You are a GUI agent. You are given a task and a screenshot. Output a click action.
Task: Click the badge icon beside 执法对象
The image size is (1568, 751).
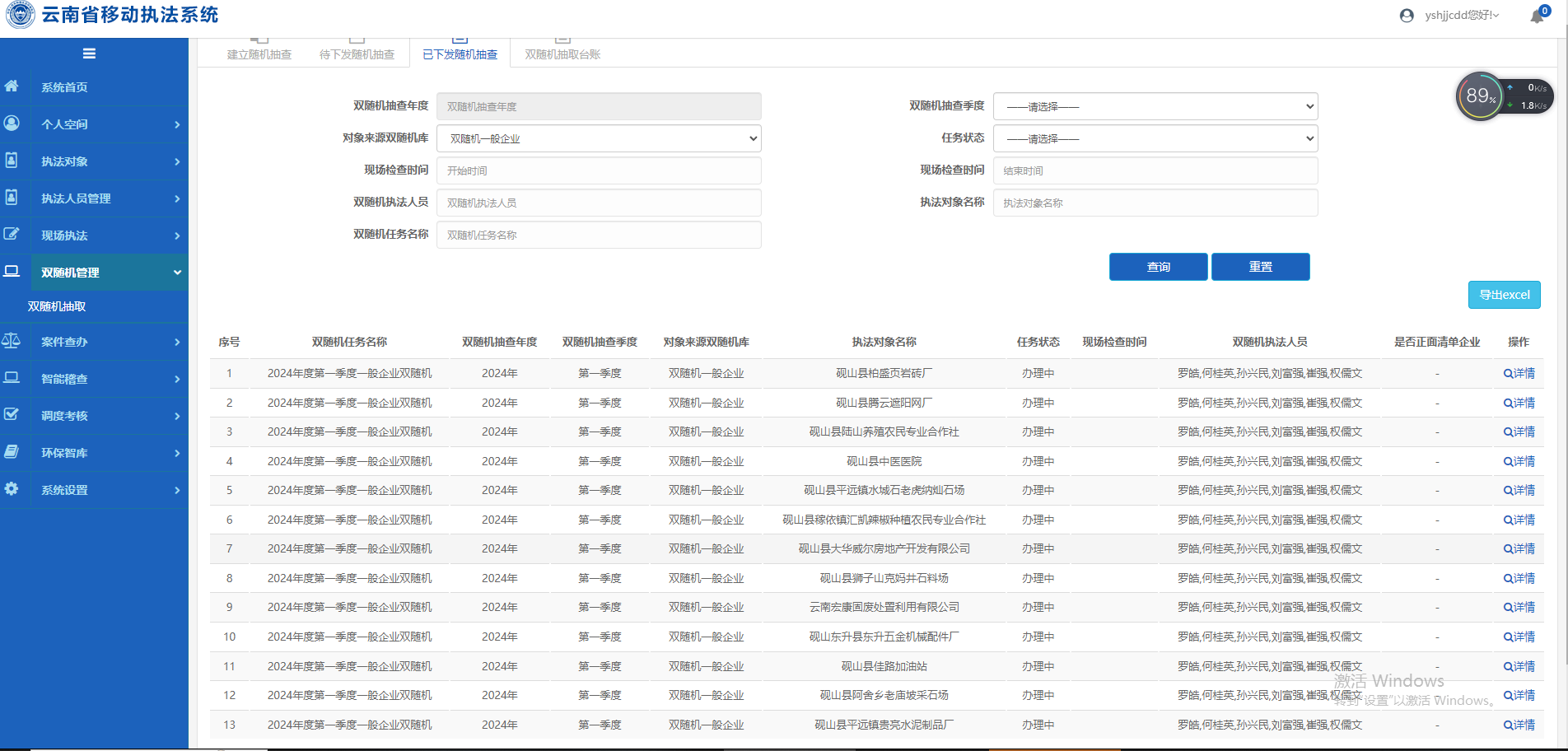tap(12, 160)
